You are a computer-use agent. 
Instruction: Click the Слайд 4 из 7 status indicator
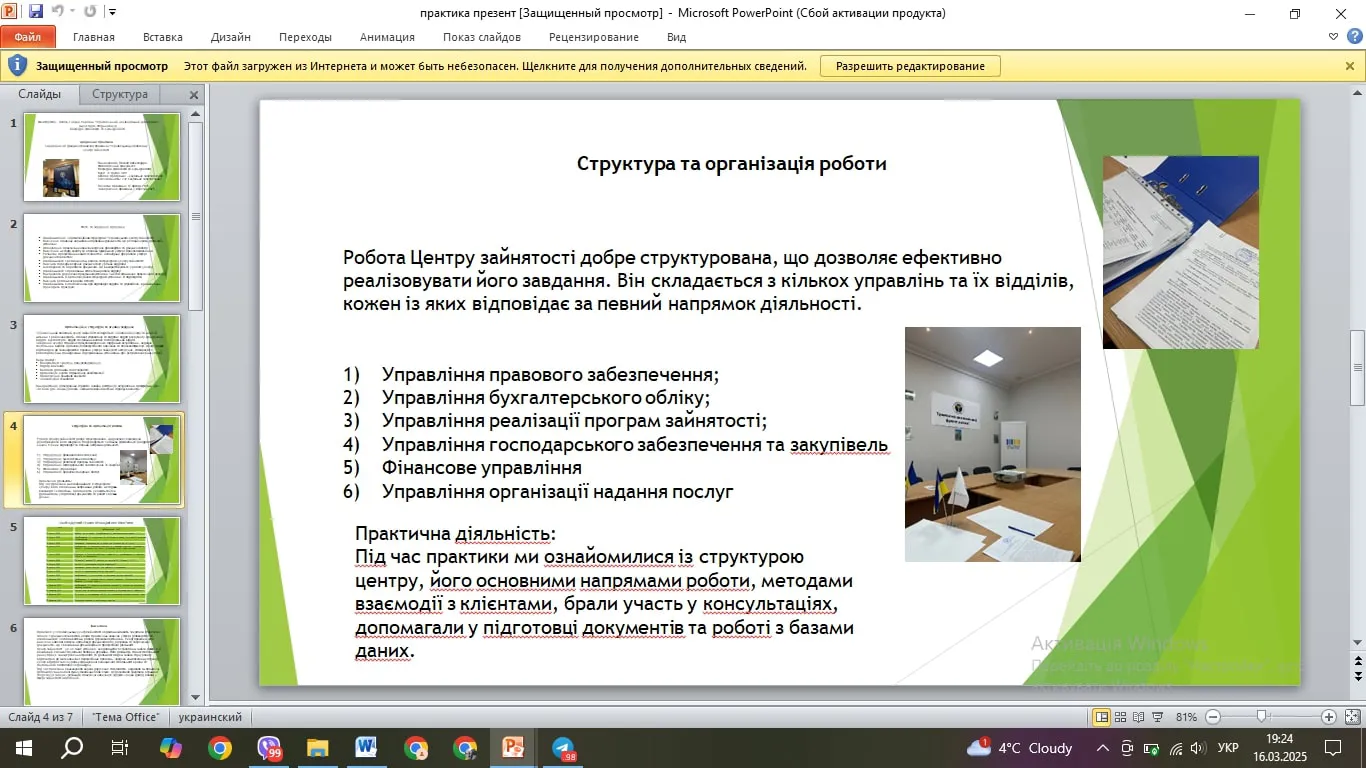pos(41,717)
